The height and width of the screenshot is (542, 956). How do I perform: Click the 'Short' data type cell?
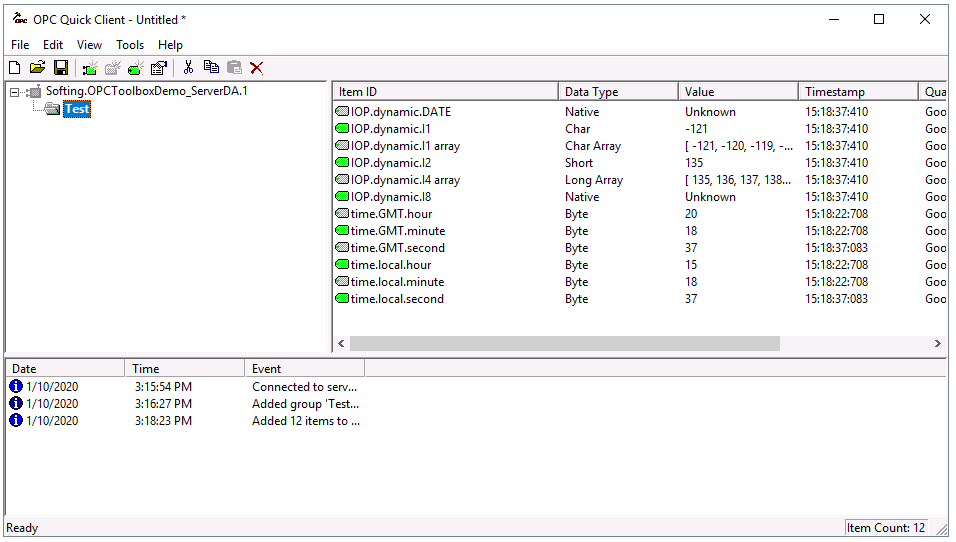(579, 163)
